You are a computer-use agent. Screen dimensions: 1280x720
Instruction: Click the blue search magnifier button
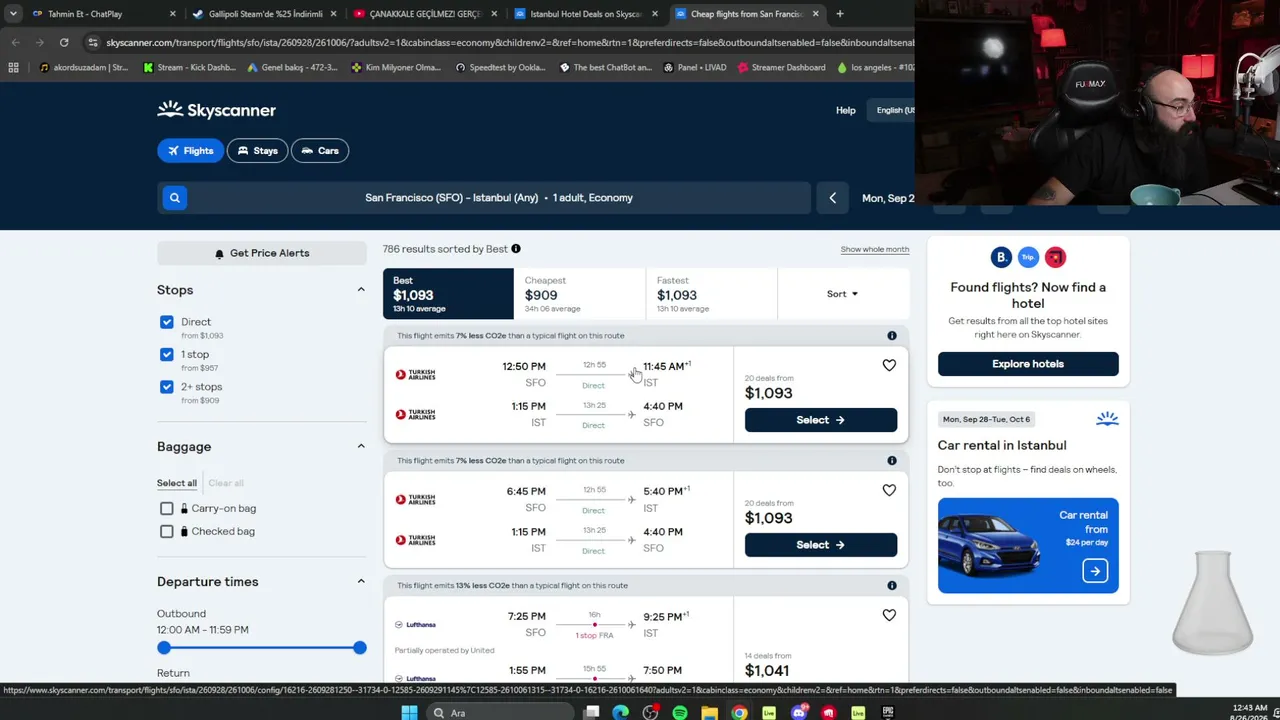click(x=174, y=198)
